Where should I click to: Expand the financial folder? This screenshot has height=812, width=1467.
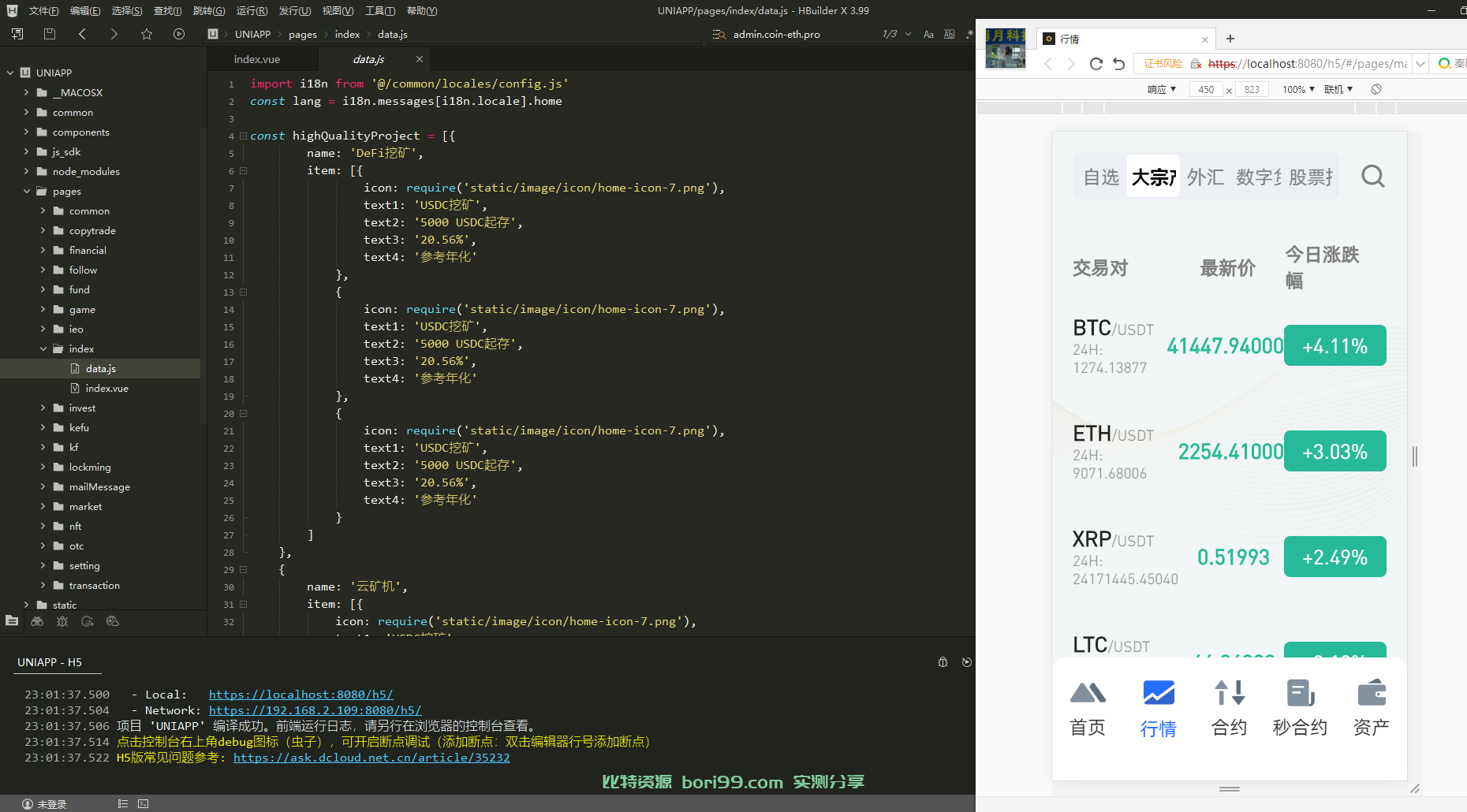point(43,250)
